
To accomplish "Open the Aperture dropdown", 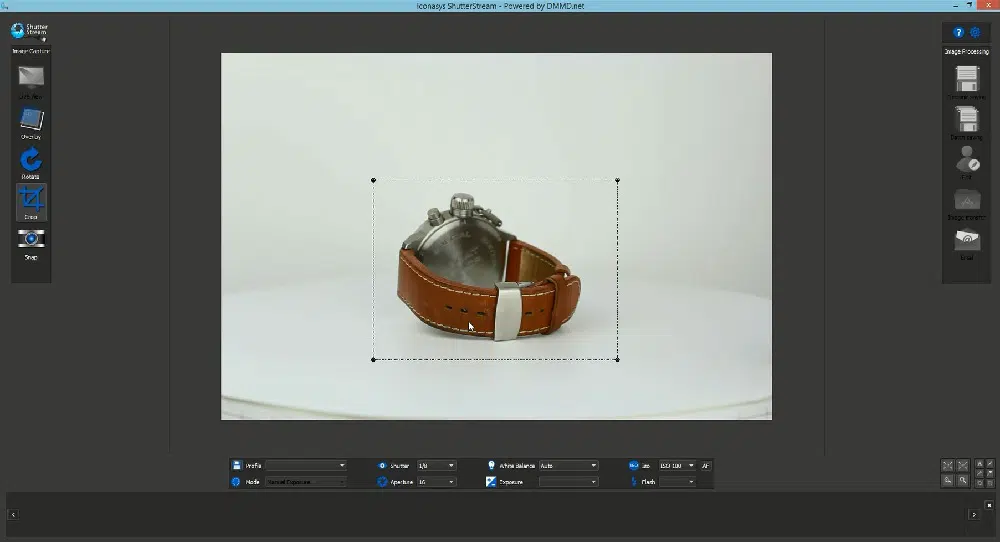I will (x=436, y=481).
